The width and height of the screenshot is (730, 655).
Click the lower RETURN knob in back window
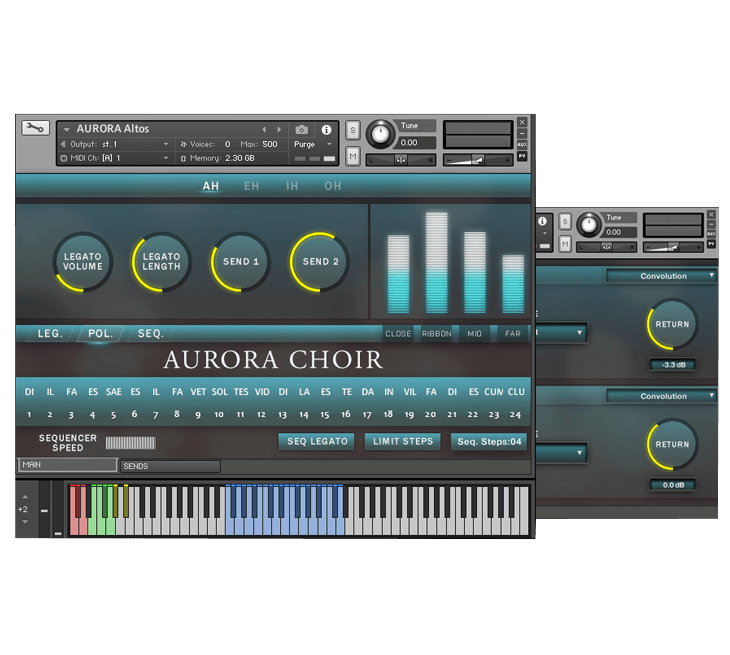tap(672, 445)
